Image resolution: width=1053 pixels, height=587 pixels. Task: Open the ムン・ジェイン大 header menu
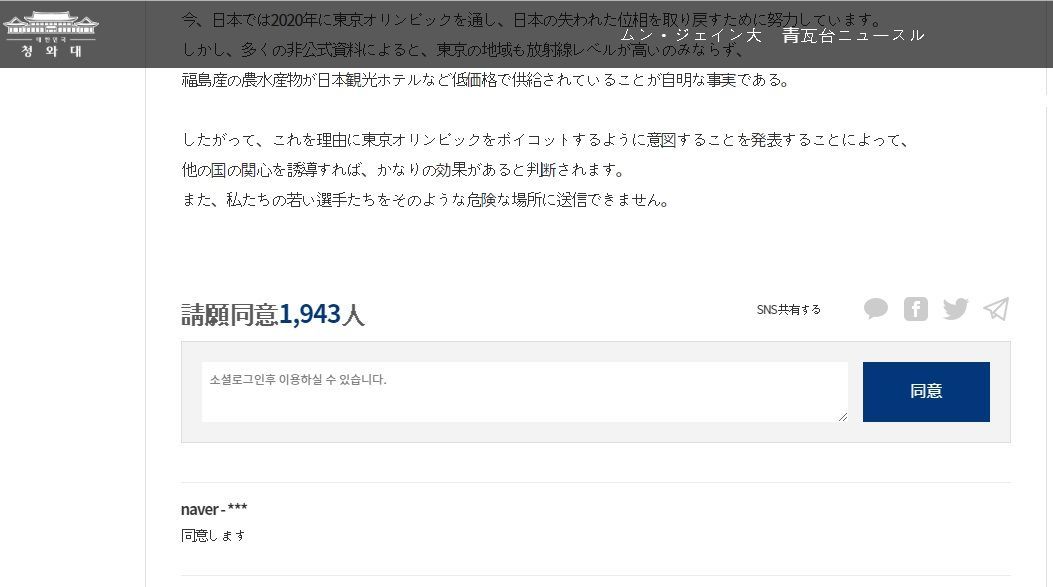tap(691, 36)
